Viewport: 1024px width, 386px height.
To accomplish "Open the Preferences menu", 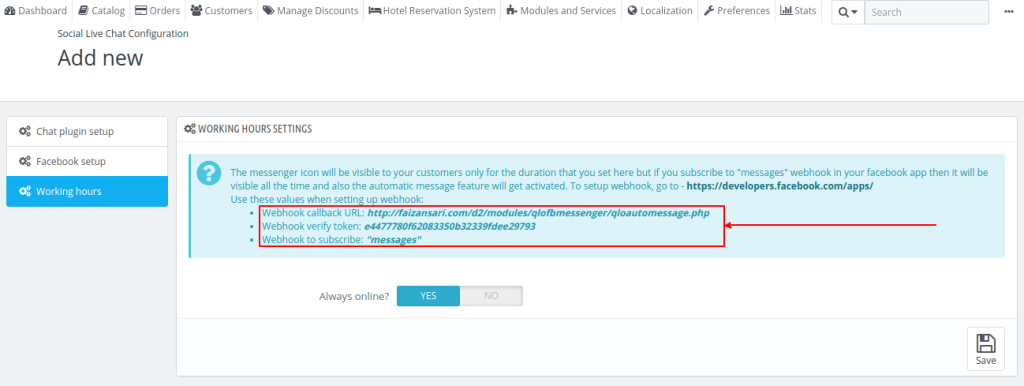I will [x=737, y=10].
